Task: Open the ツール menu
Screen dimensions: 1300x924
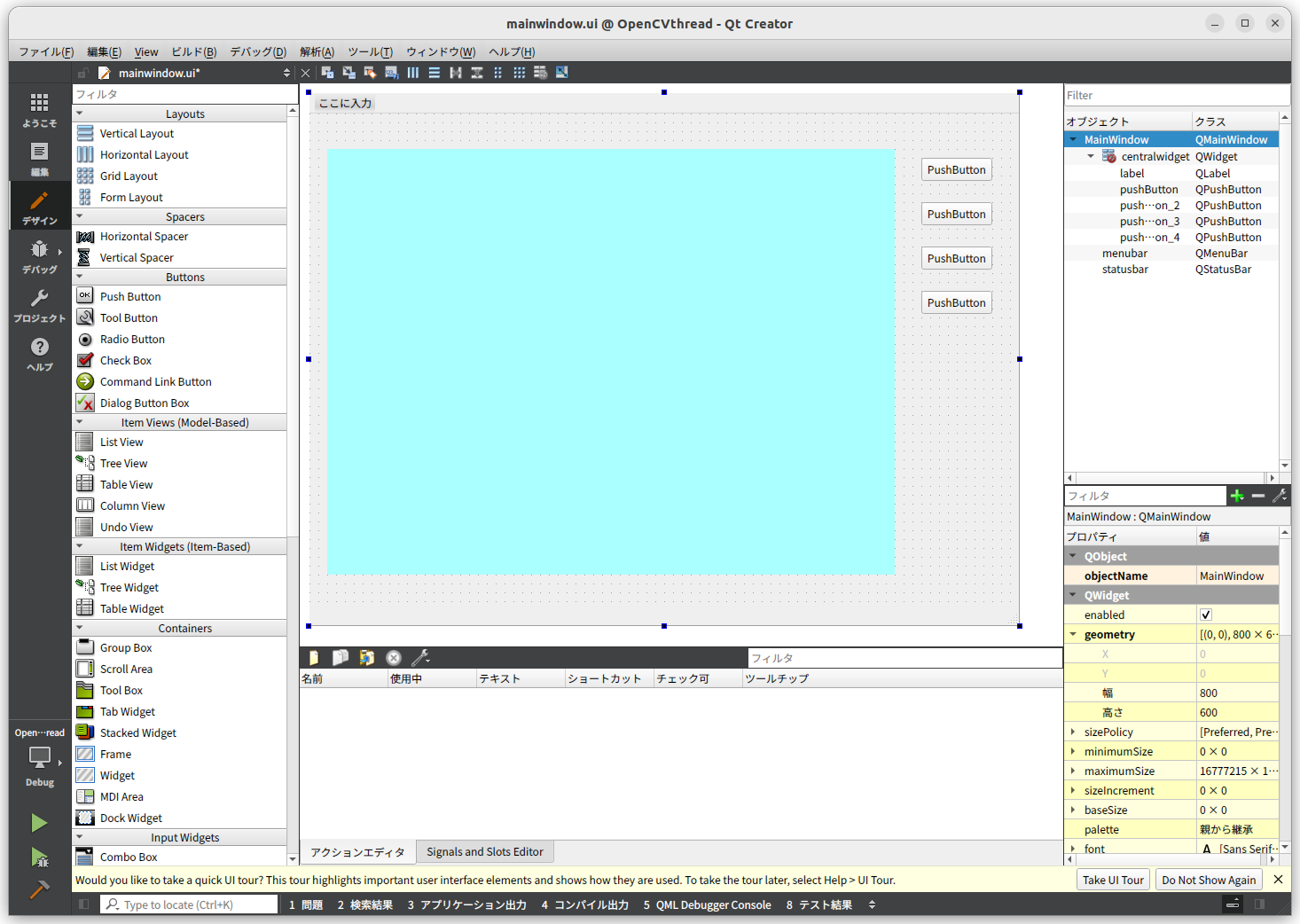Action: (369, 51)
